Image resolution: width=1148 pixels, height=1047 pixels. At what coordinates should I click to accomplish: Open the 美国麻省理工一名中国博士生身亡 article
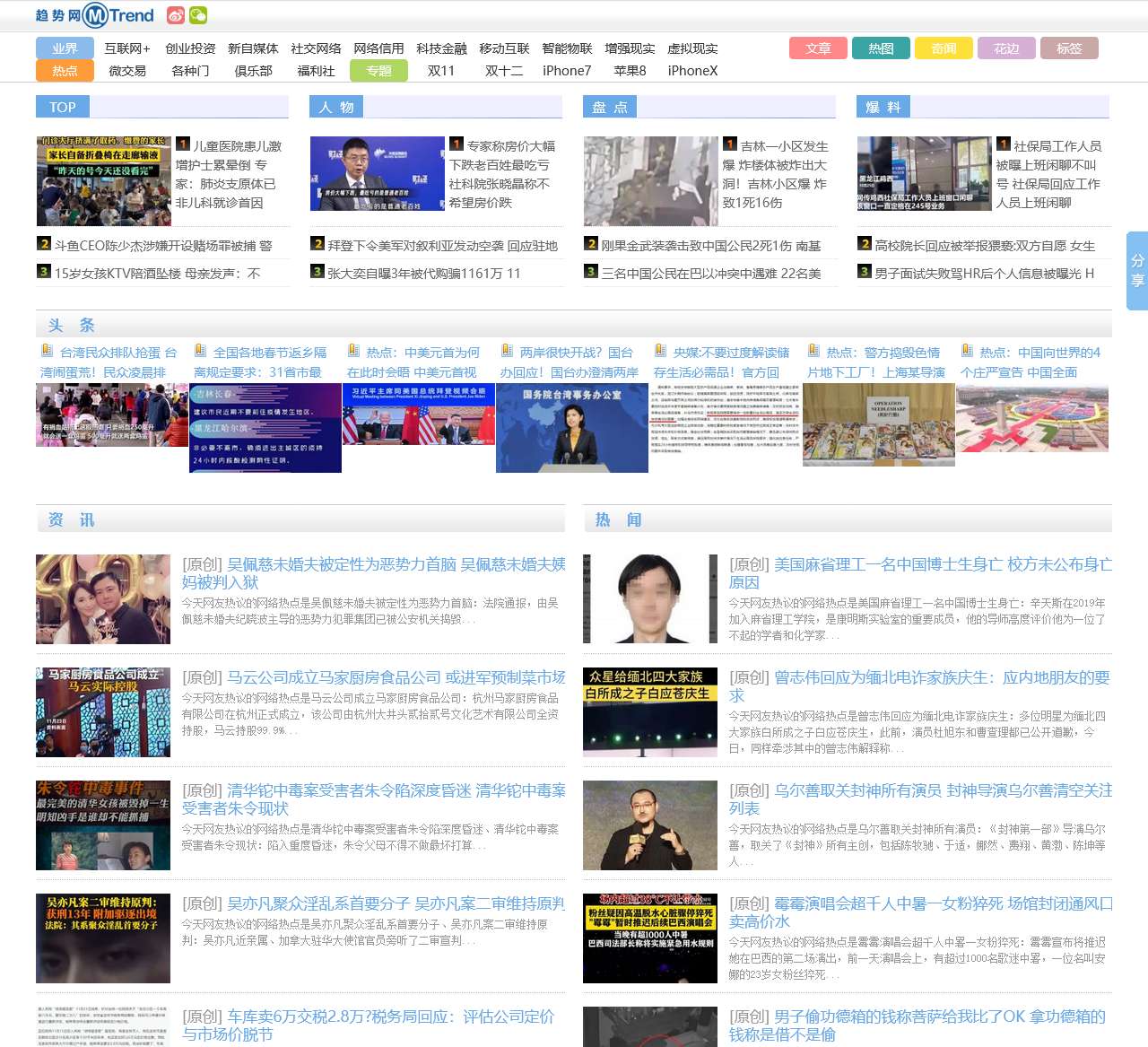tap(920, 572)
